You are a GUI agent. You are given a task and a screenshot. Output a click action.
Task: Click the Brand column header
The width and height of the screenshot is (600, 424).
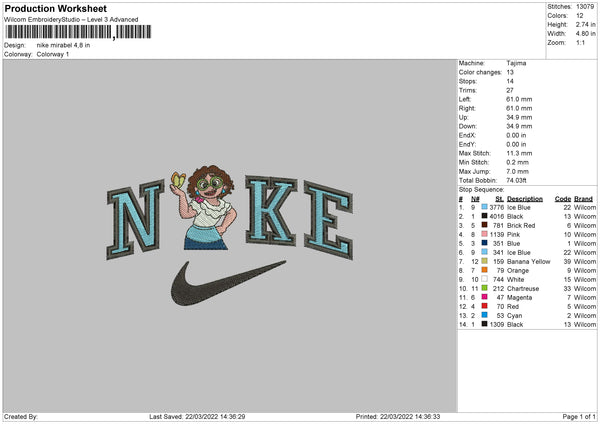pos(583,199)
